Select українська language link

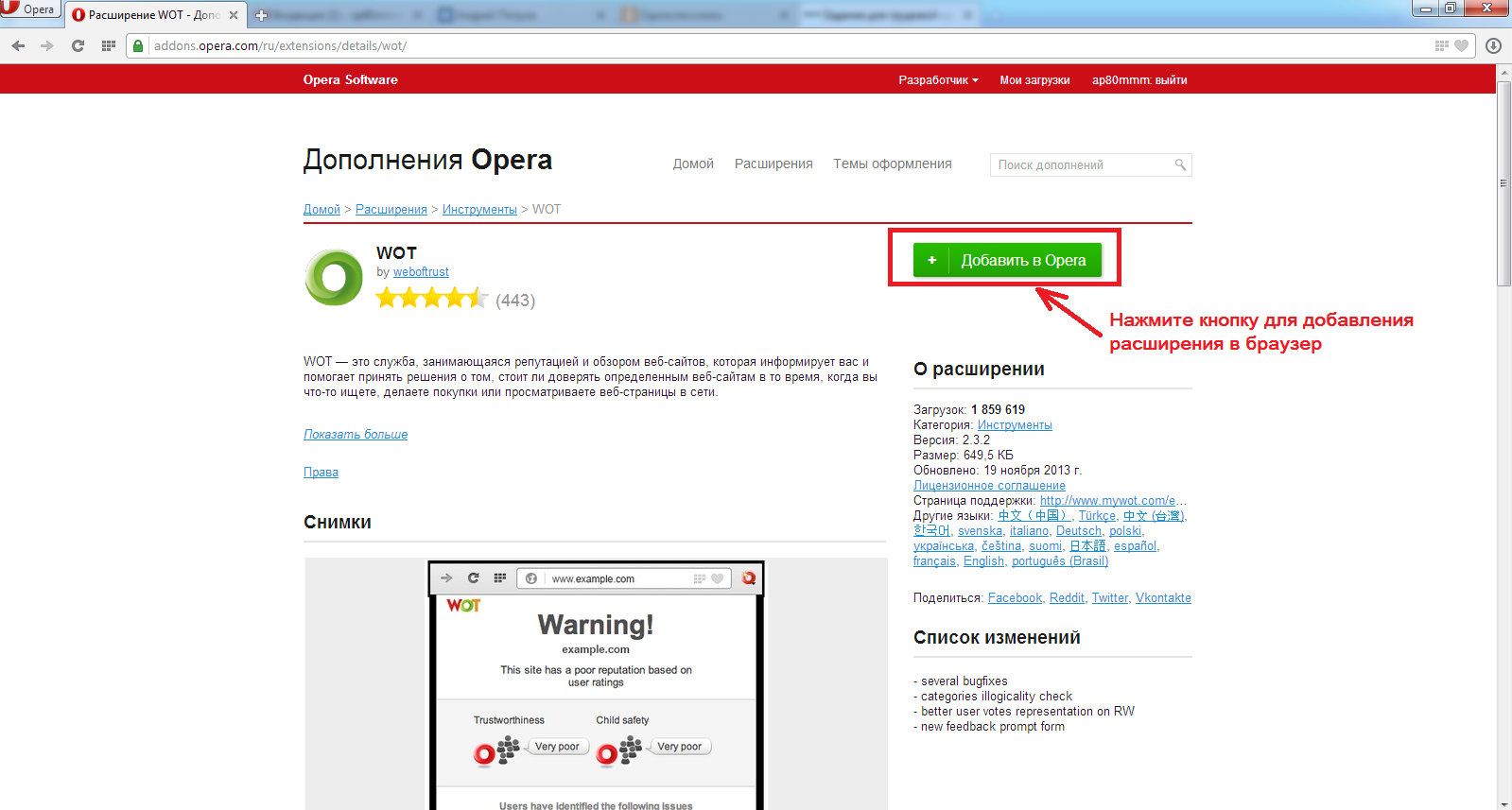tap(944, 546)
